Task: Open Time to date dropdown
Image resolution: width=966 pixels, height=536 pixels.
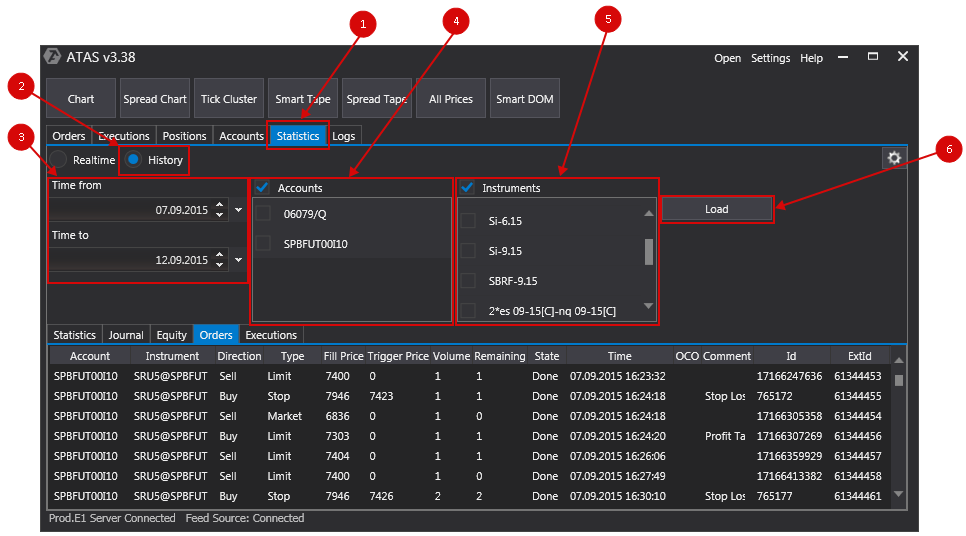Action: click(238, 260)
